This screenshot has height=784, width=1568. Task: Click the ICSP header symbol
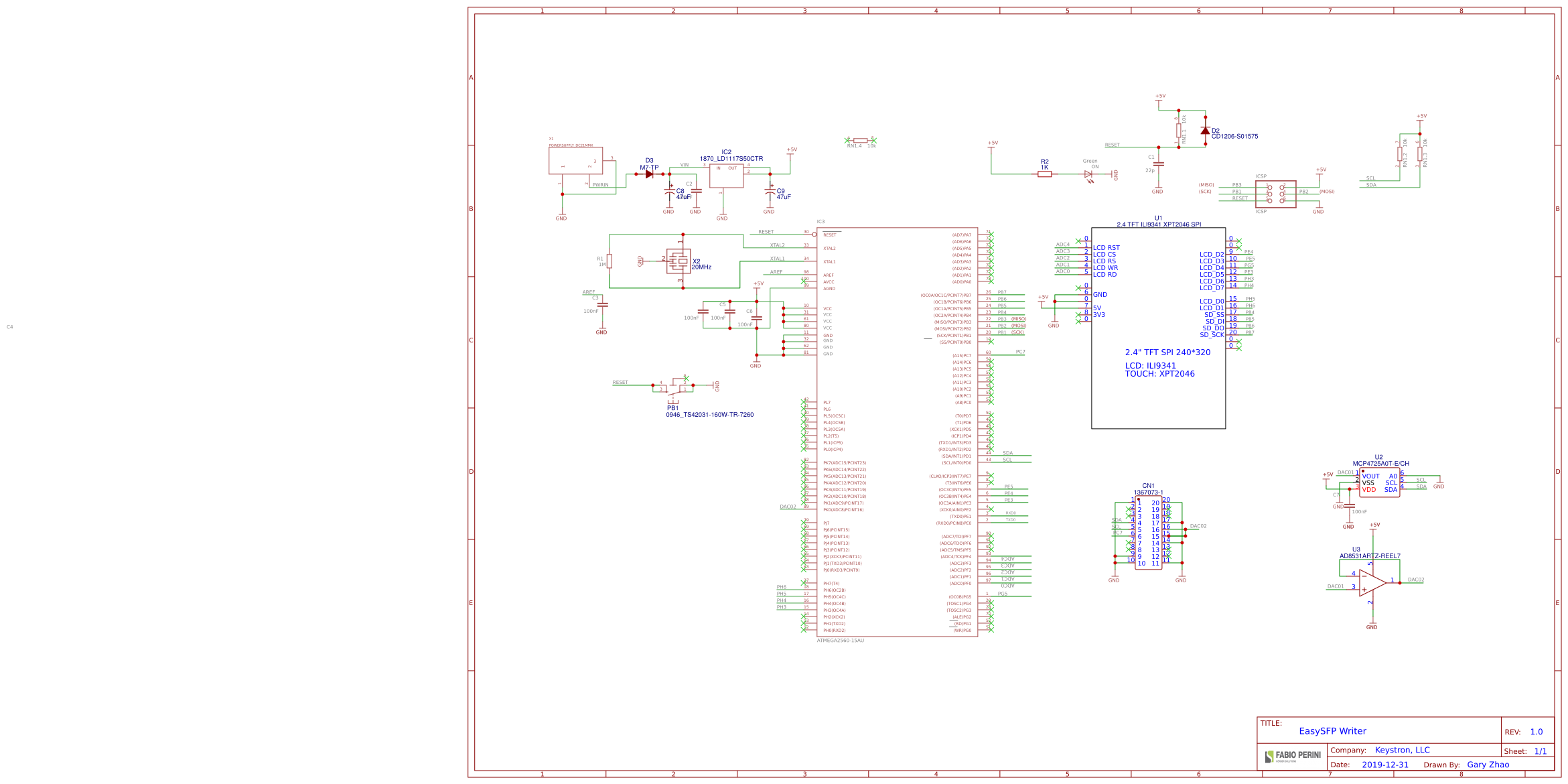(1275, 193)
